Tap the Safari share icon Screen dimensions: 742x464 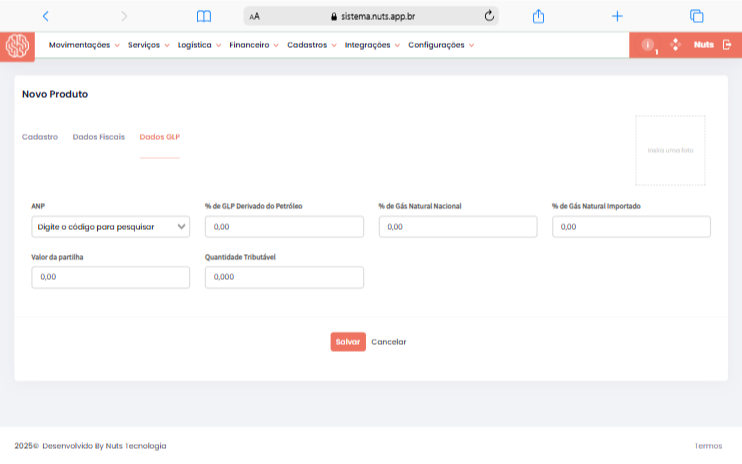click(x=538, y=16)
